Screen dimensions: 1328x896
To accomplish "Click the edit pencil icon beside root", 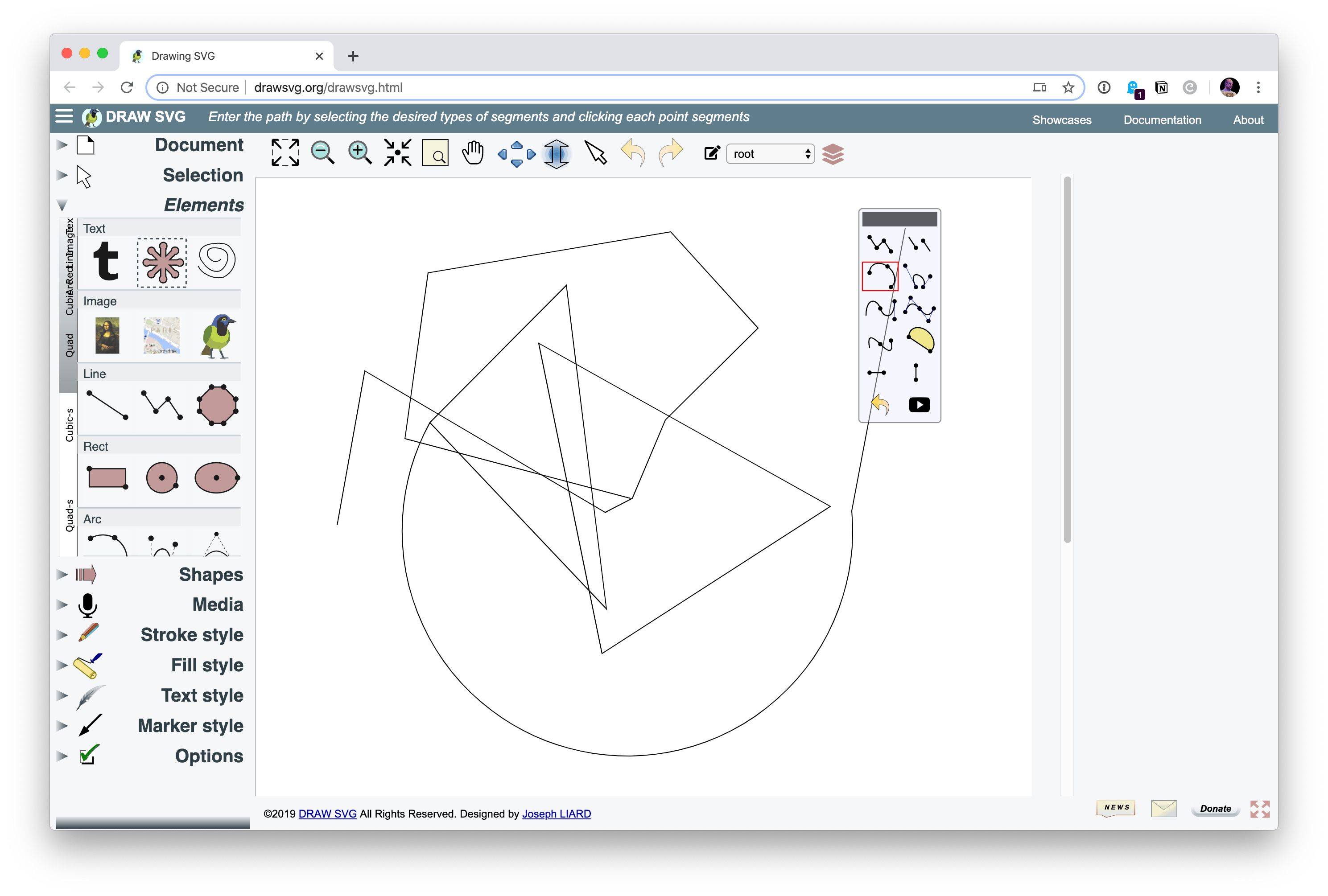I will click(x=711, y=153).
